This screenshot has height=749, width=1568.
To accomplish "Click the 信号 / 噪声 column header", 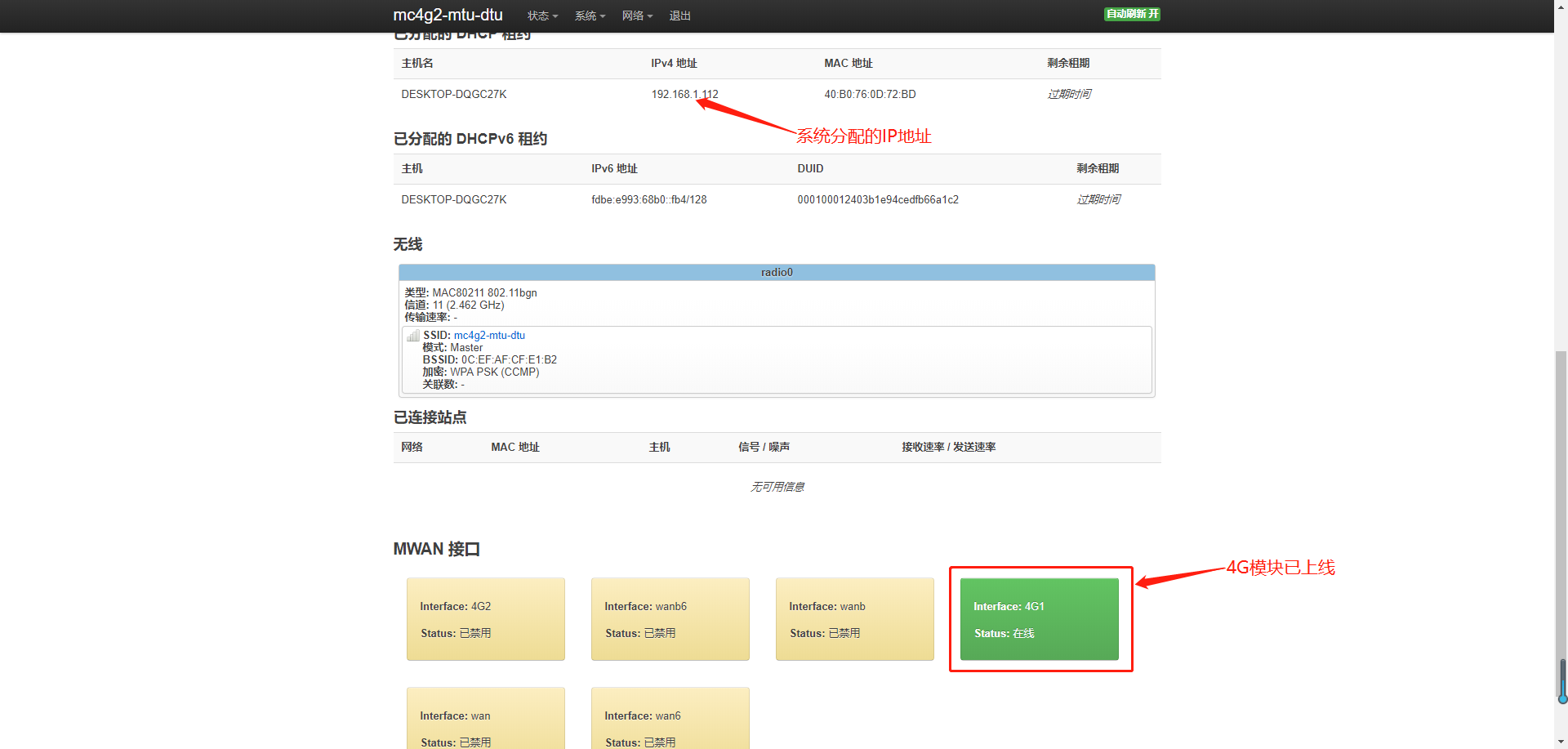I will [764, 447].
